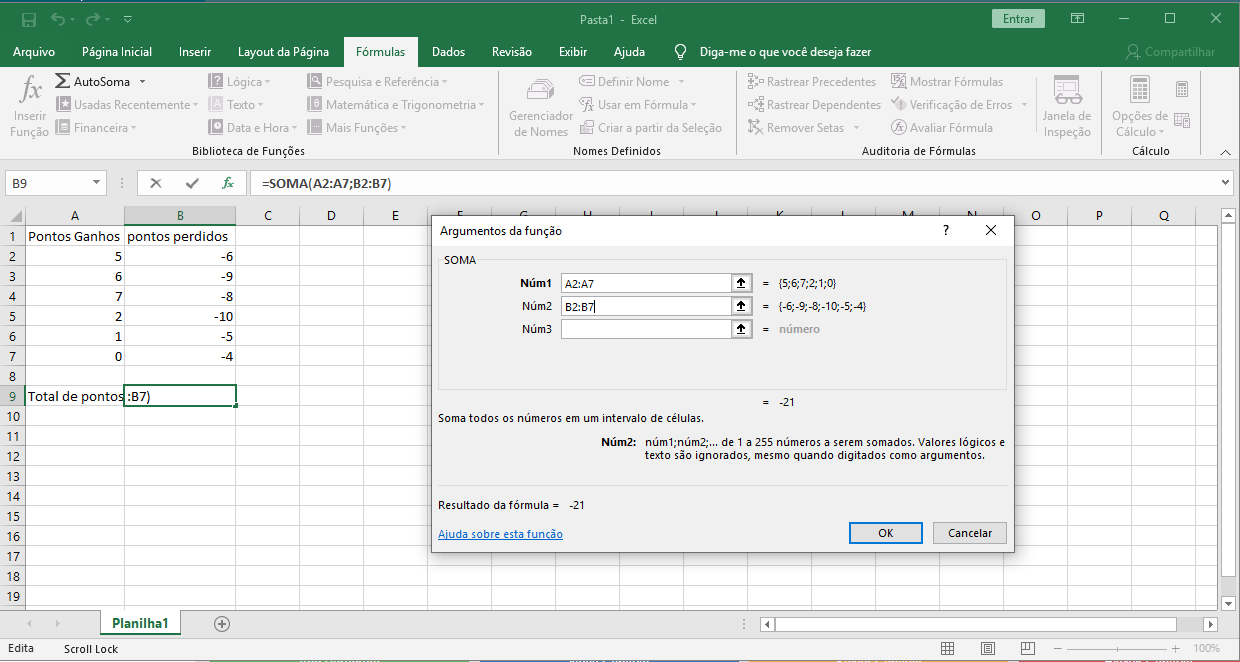The image size is (1240, 662).
Task: Cancel formula entry with the X icon
Action: (156, 183)
